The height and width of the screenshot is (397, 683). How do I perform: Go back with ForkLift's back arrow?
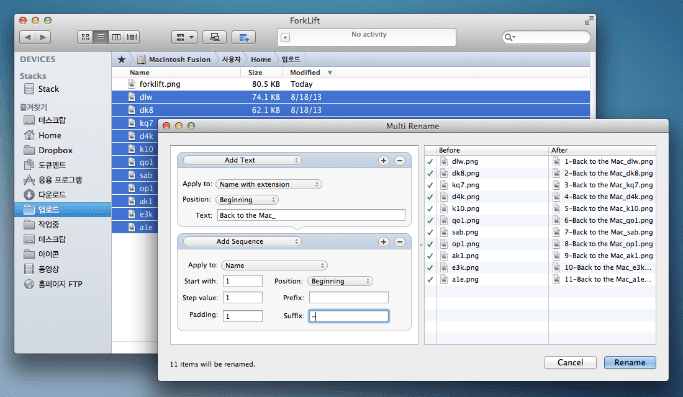point(27,37)
